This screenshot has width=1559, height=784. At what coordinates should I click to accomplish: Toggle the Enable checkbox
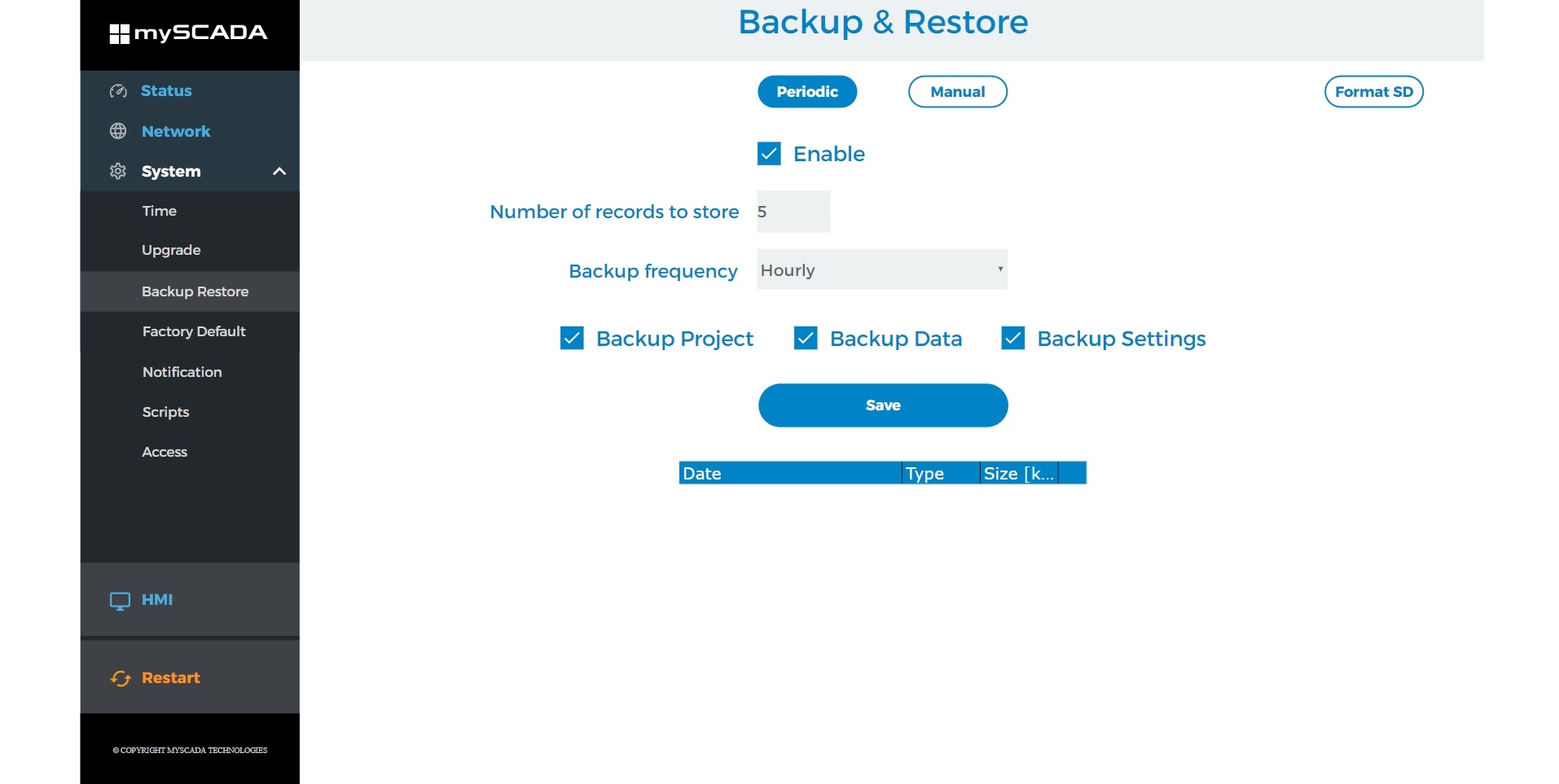(x=769, y=154)
